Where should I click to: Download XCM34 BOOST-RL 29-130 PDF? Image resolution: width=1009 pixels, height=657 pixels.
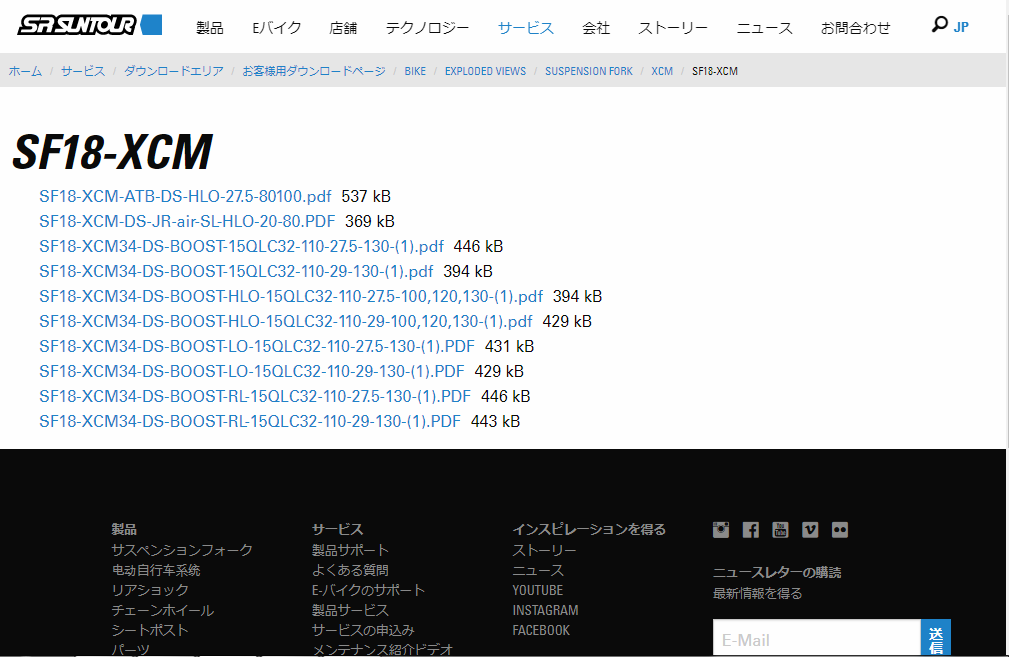click(250, 421)
